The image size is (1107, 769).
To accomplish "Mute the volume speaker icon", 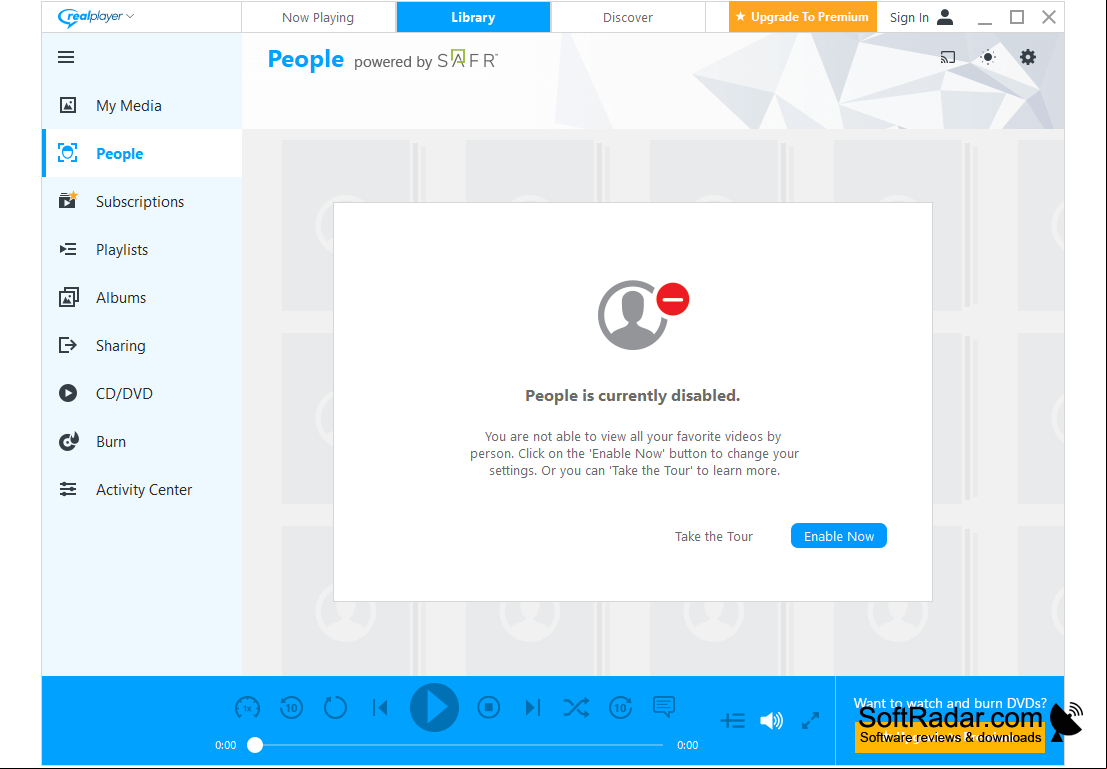I will (x=772, y=720).
